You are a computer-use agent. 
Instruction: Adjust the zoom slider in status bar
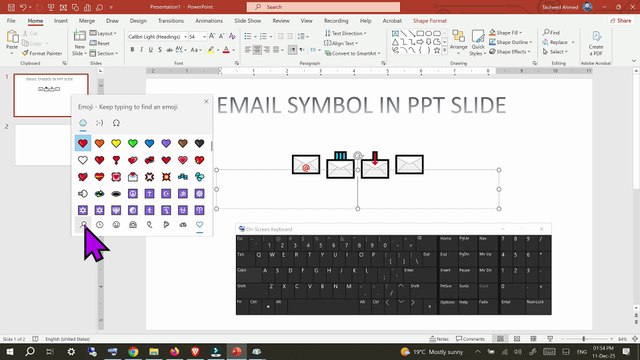click(x=584, y=339)
